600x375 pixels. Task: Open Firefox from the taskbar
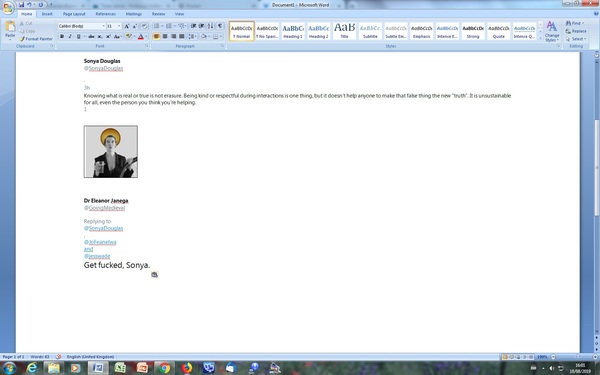tap(187, 368)
